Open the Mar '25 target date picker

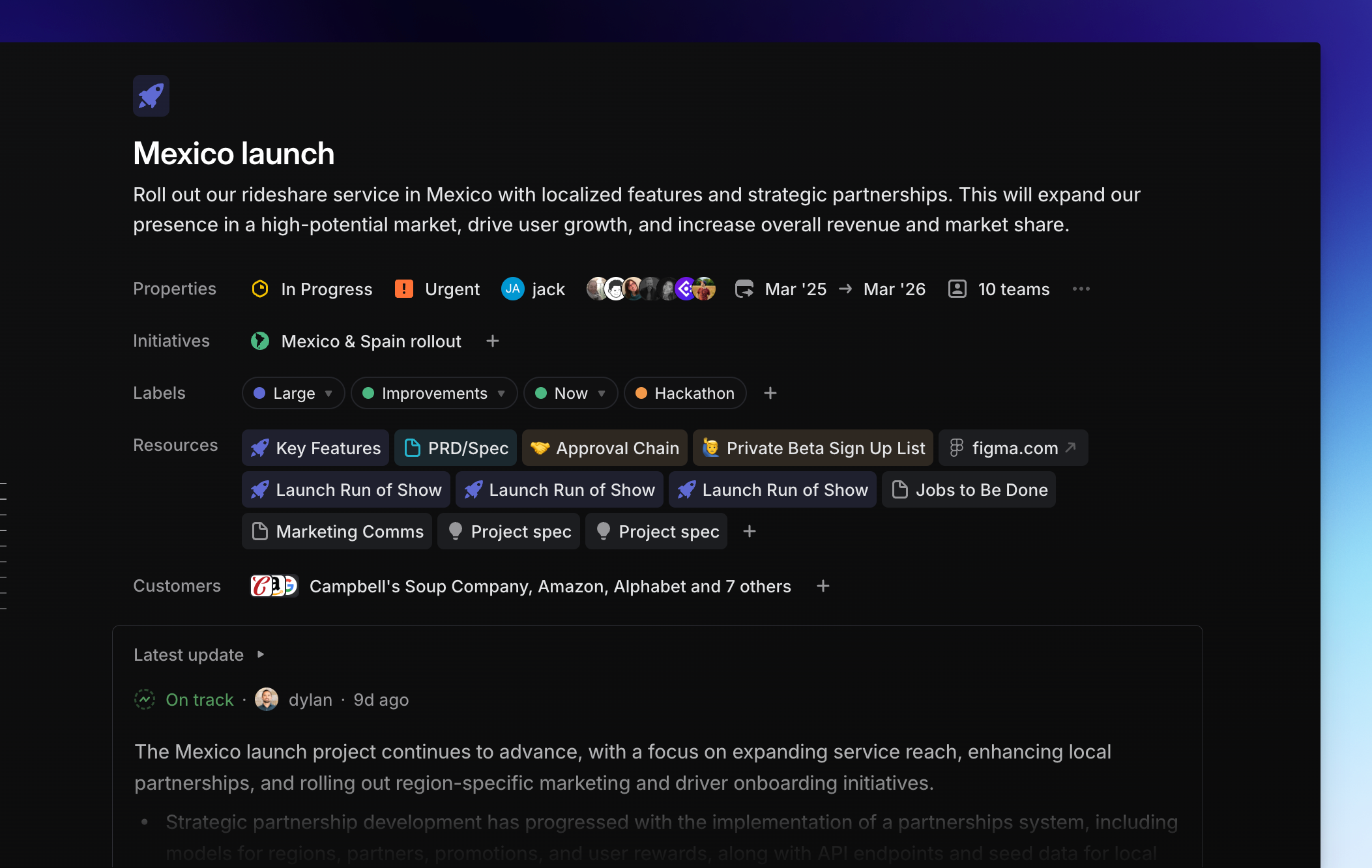[795, 289]
